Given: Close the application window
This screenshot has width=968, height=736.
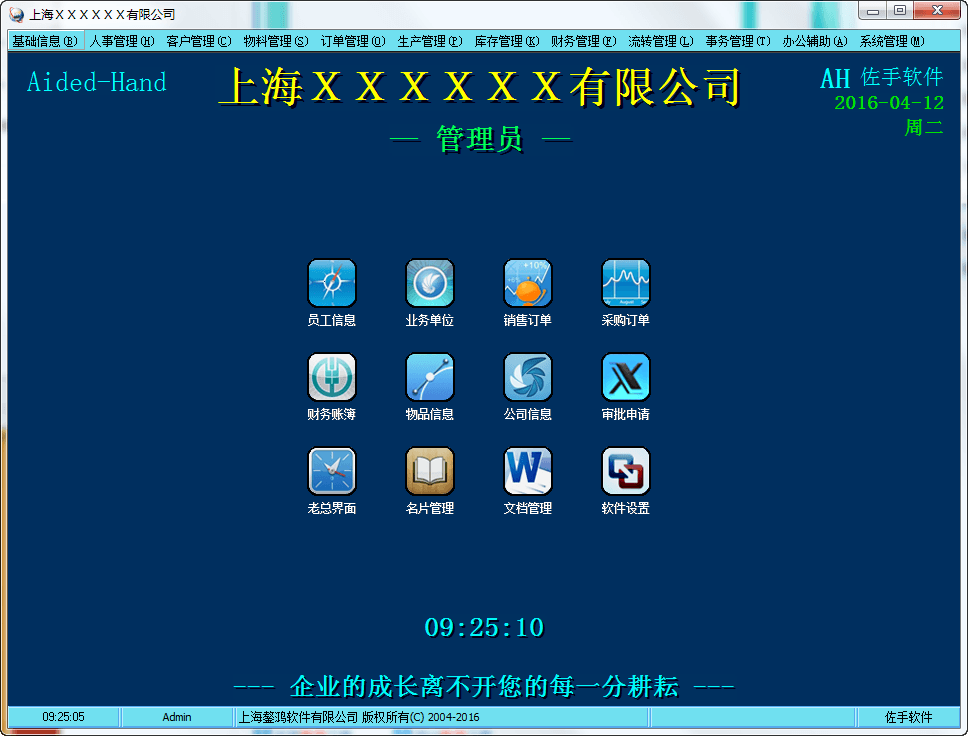Looking at the screenshot, I should coord(937,10).
